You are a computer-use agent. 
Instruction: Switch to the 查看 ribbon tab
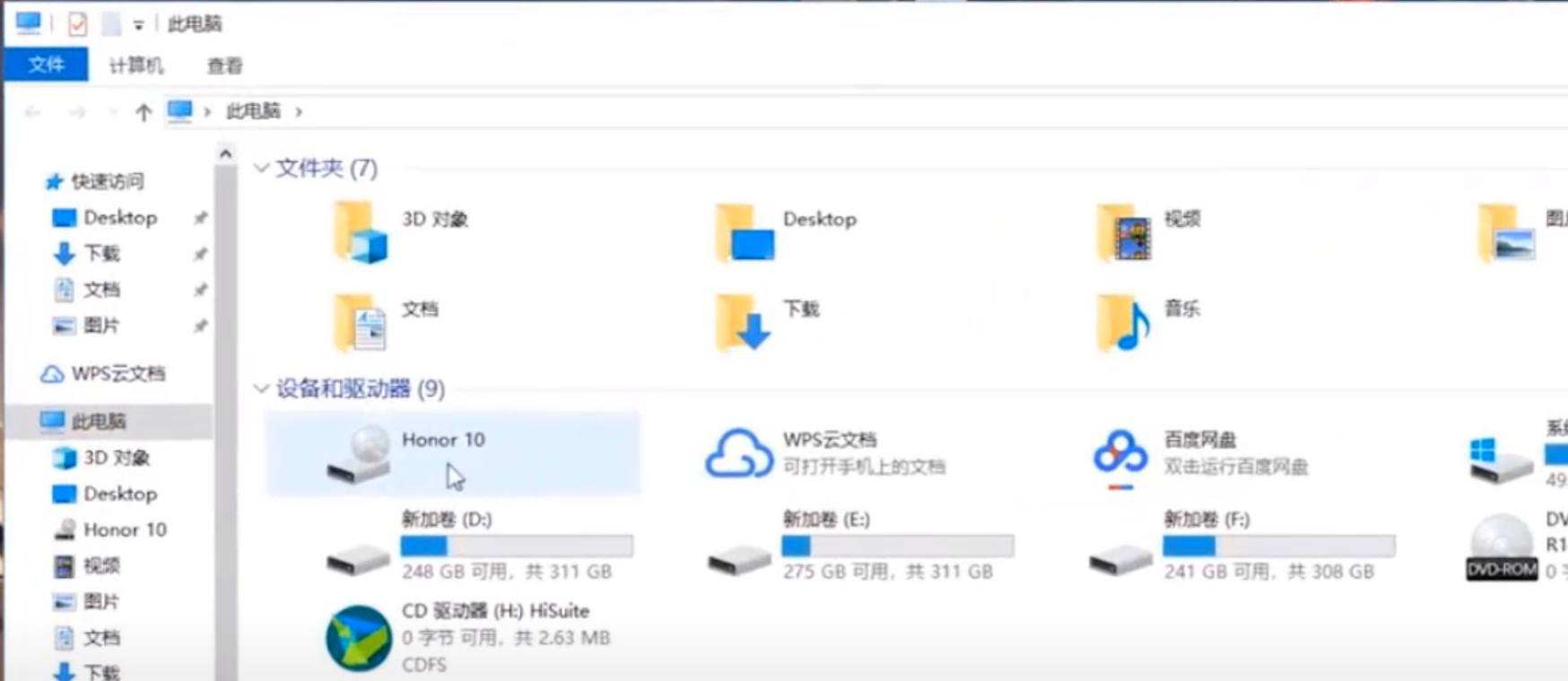pos(224,65)
